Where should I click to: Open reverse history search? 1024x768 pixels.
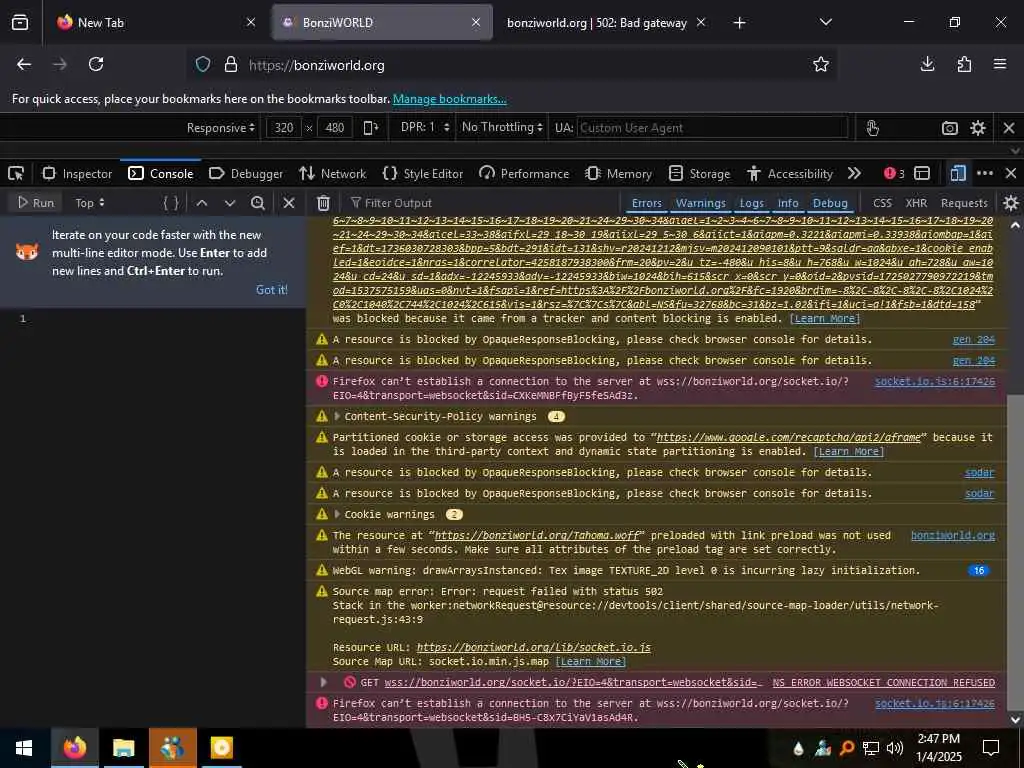(x=258, y=203)
